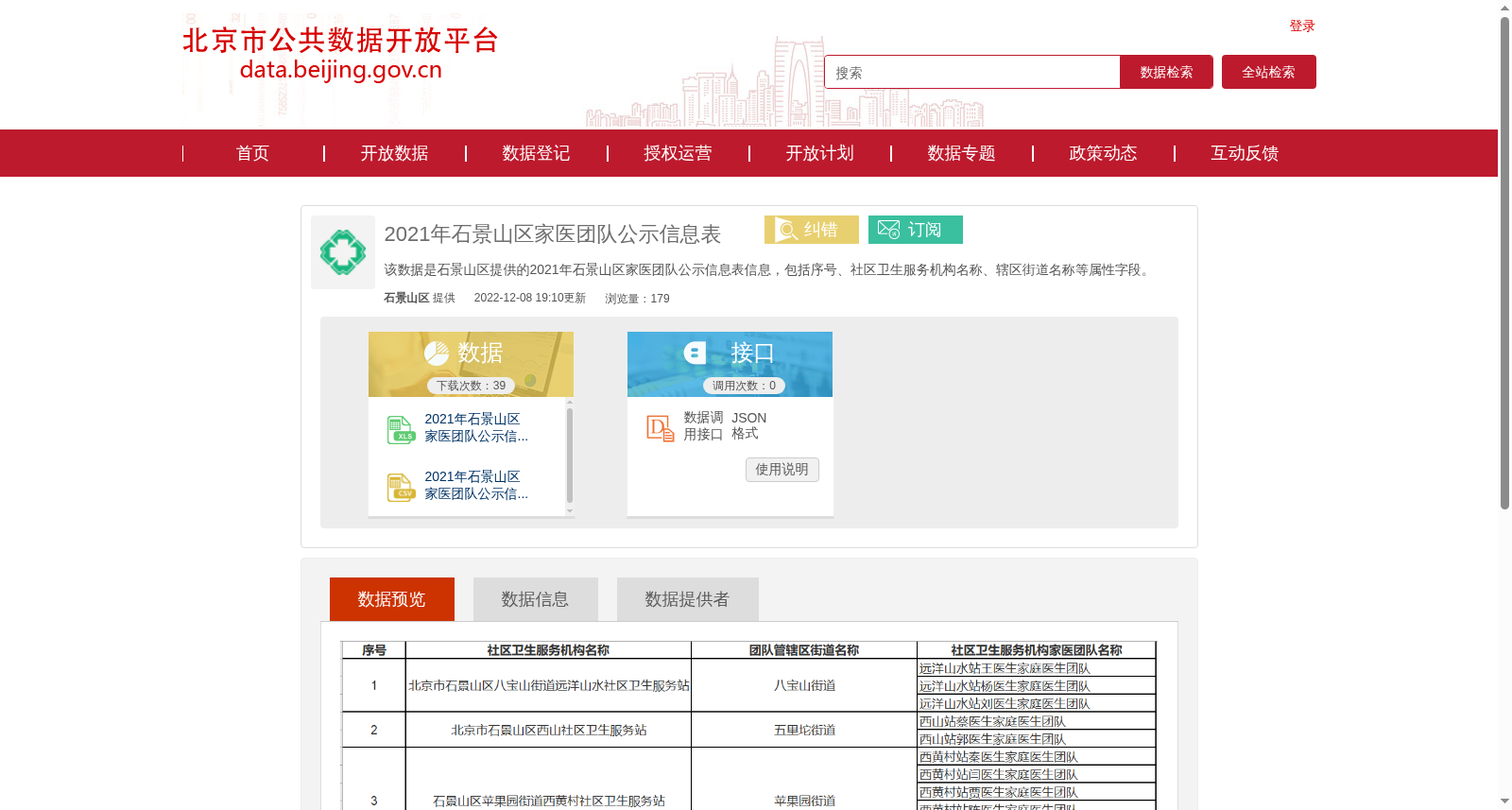Screen dimensions: 1512x810
Task: Click the page scrollbar down arrow
Action: [1504, 801]
